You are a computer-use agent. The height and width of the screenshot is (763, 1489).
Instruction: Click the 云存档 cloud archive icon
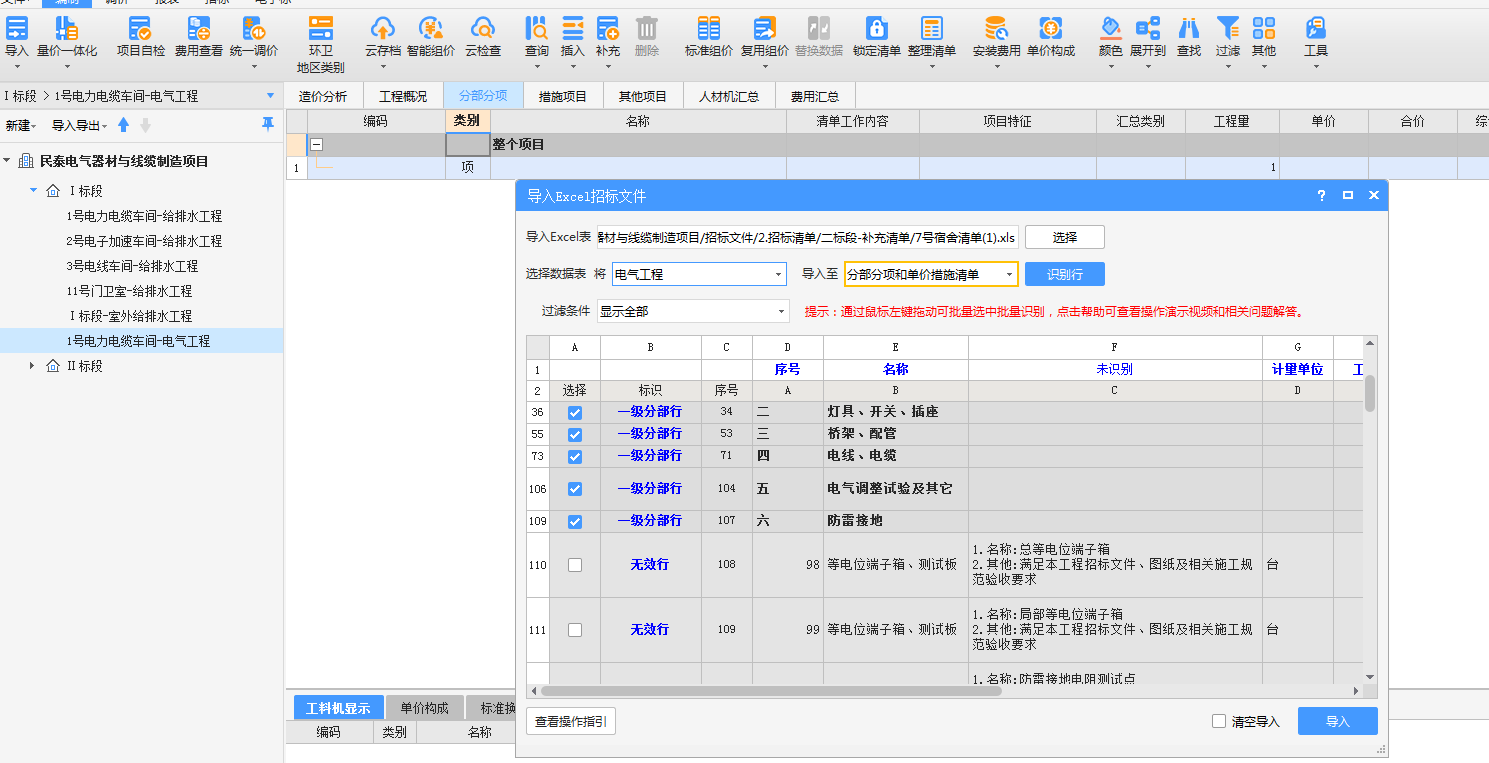(383, 28)
